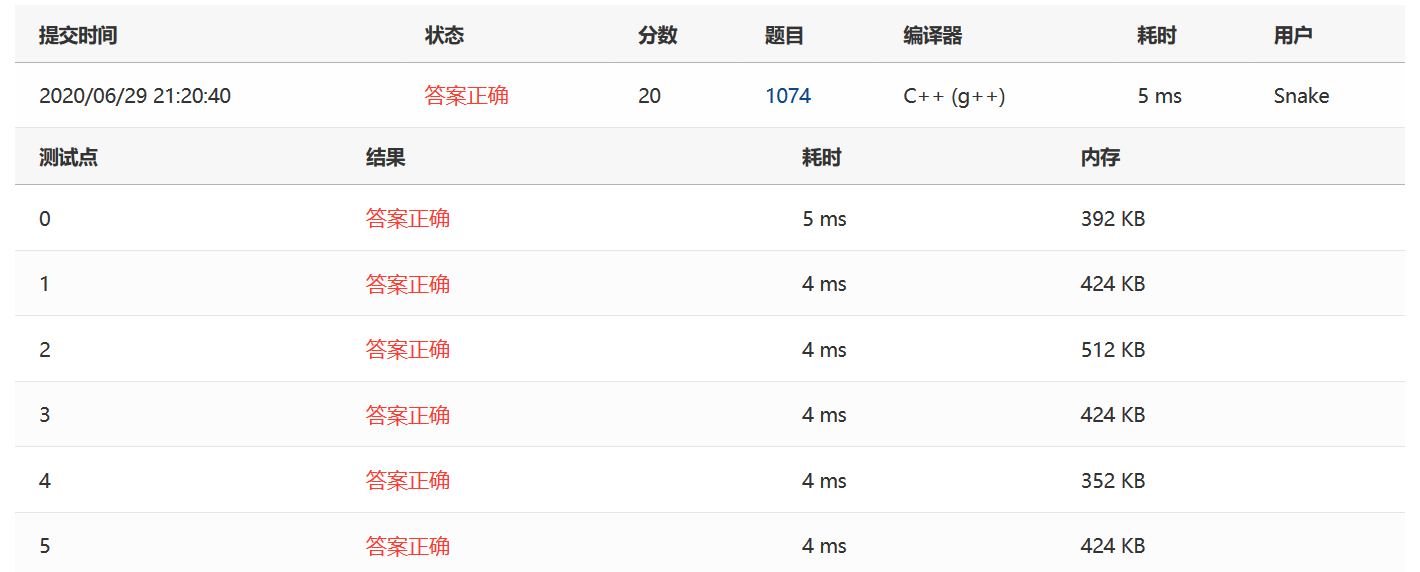Select the top table's 耗时 column header
The width and height of the screenshot is (1420, 572).
(x=1157, y=35)
